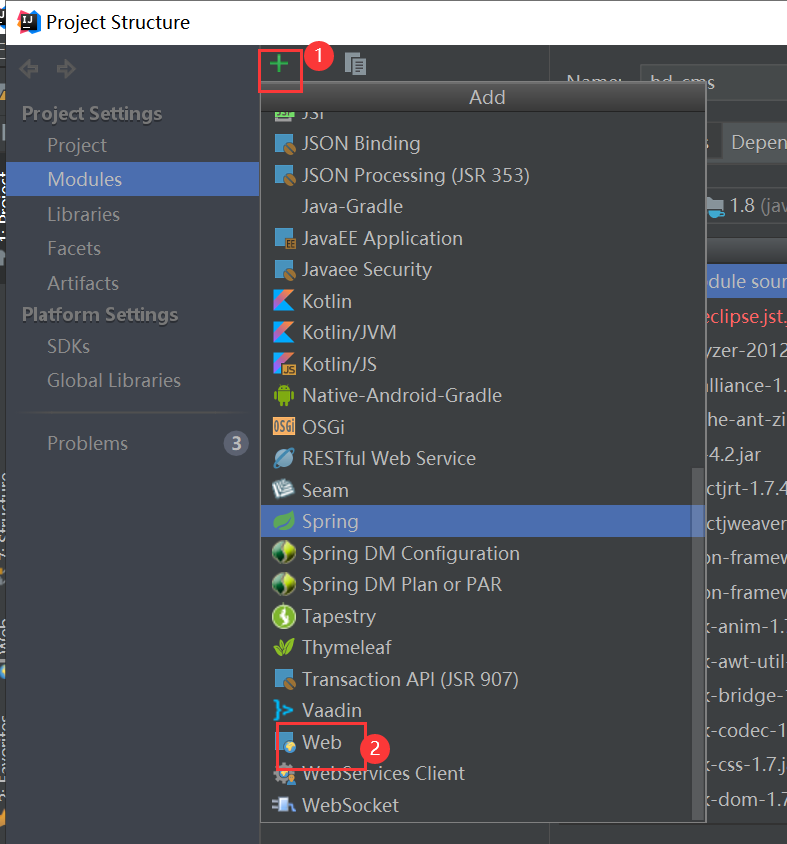The height and width of the screenshot is (844, 787).
Task: Click the JSON Binding icon
Action: click(x=284, y=144)
